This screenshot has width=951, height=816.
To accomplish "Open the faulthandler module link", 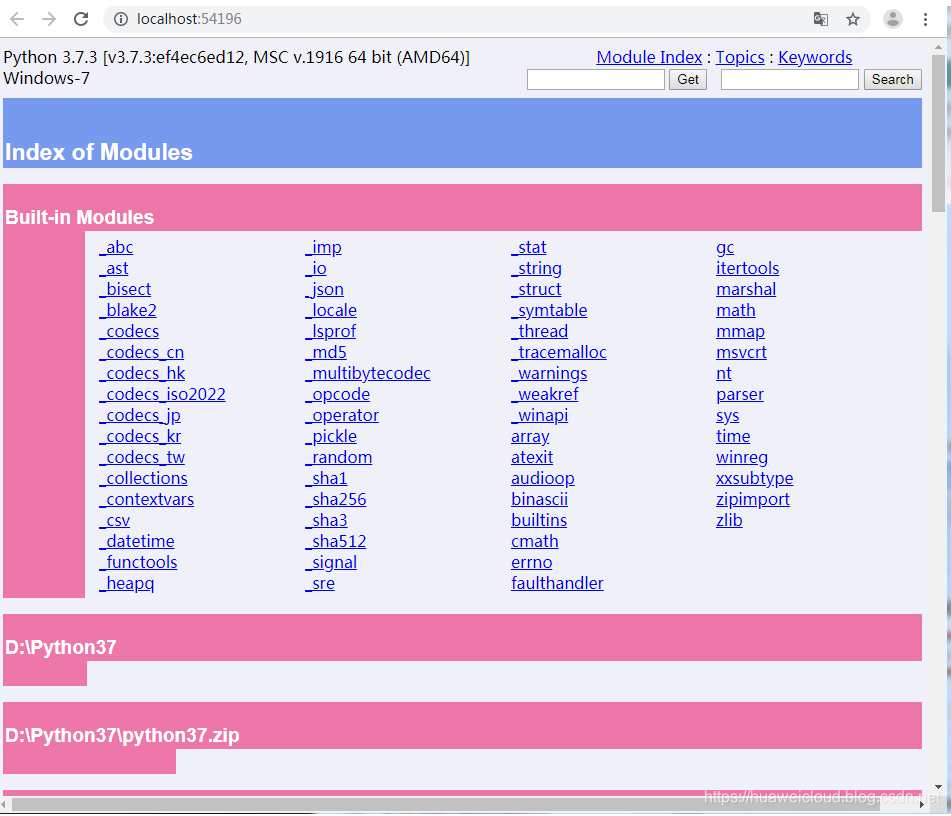I will (x=557, y=584).
